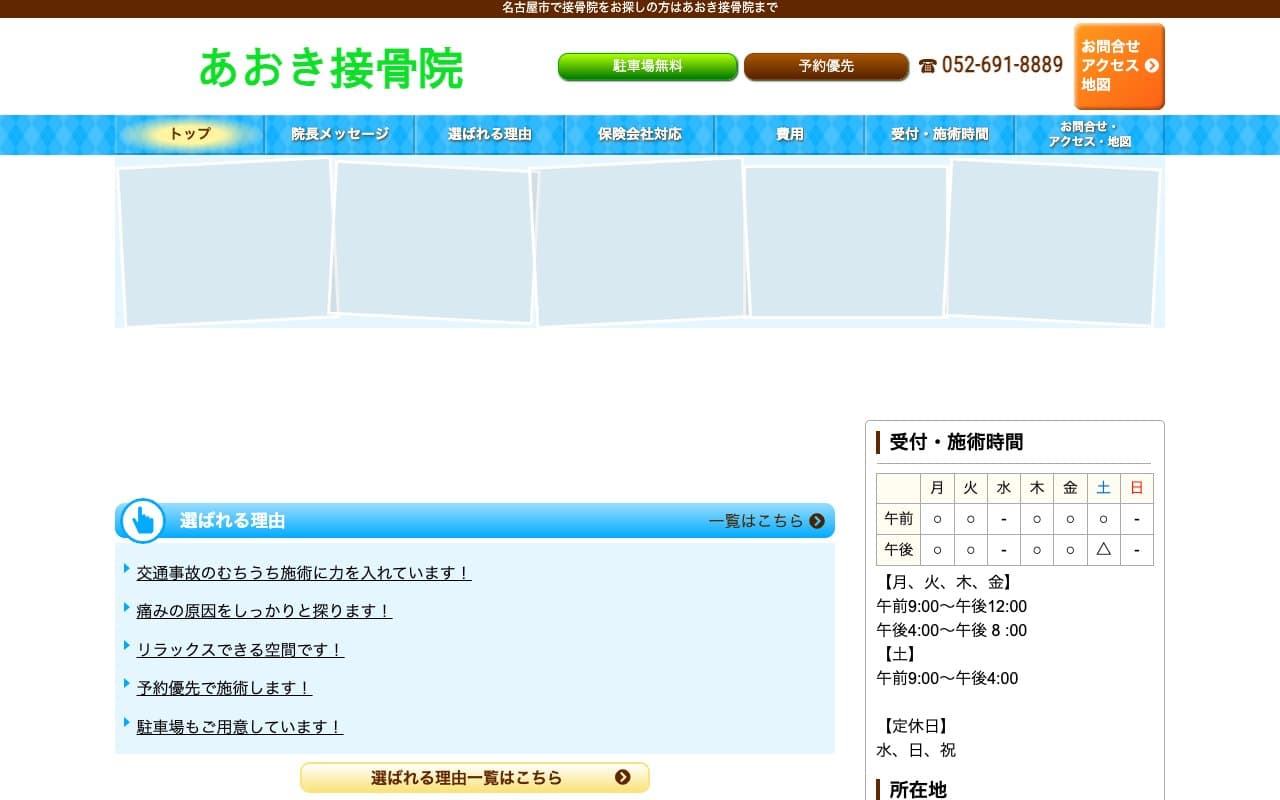This screenshot has width=1280, height=800.
Task: Click the telephone icon next to 052-691-8889
Action: (x=927, y=66)
